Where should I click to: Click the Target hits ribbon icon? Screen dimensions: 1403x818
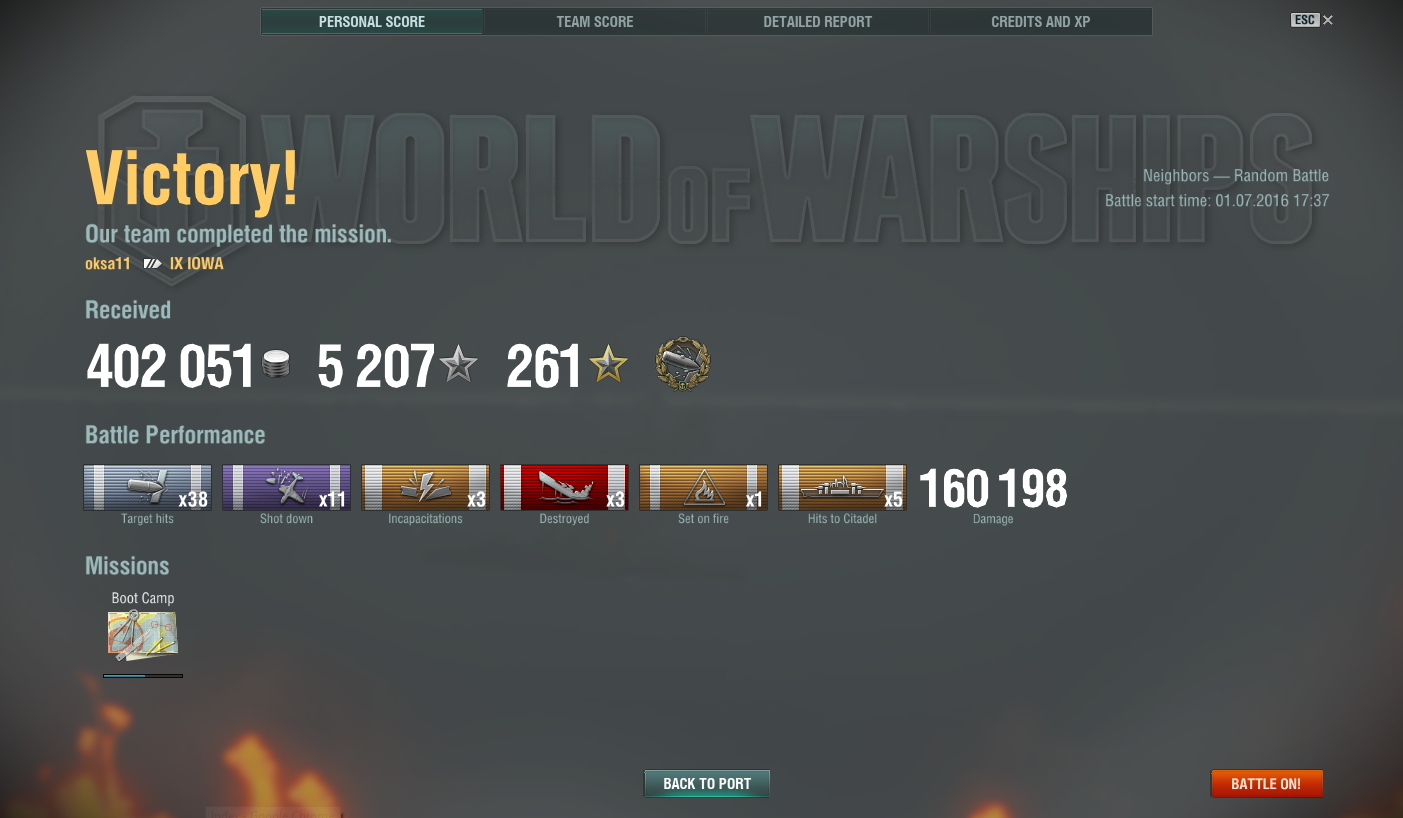tap(147, 487)
